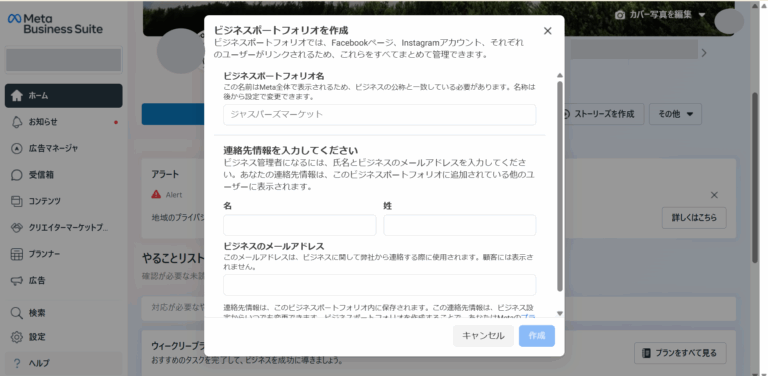The image size is (768, 376).
Task: Open プランナー in the sidebar
Action: pyautogui.click(x=64, y=254)
